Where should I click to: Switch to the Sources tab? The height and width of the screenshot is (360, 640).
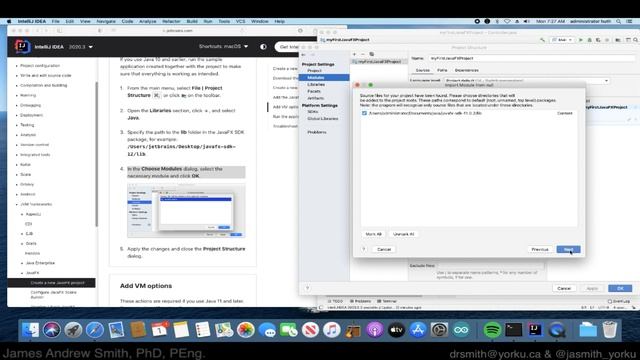click(x=422, y=70)
